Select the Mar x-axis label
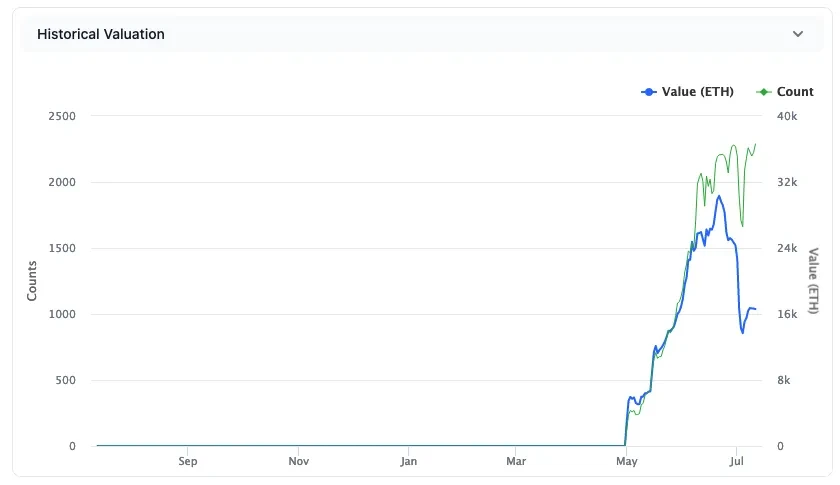This screenshot has height=485, width=840. (x=516, y=462)
